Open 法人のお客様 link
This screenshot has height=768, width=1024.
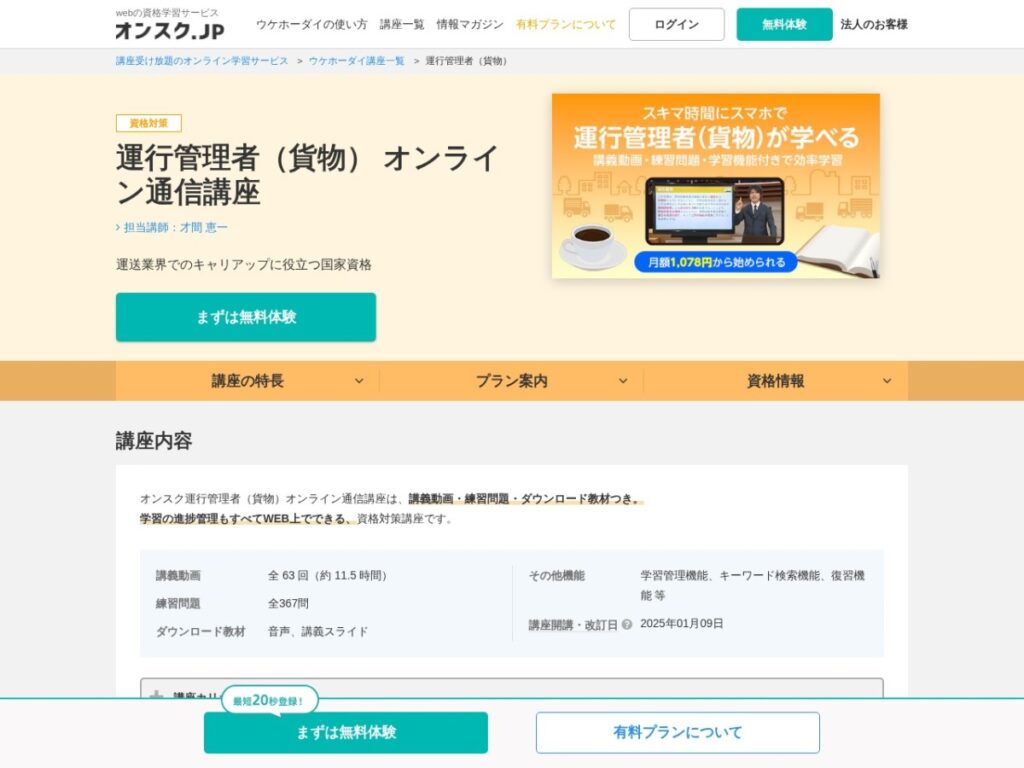874,25
